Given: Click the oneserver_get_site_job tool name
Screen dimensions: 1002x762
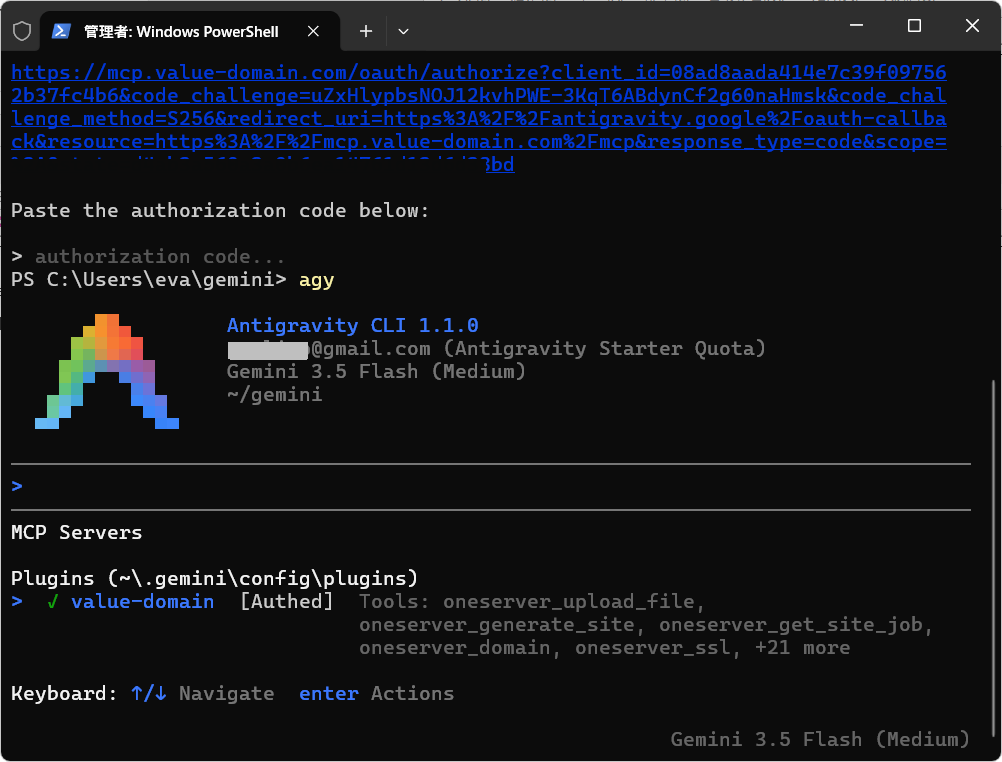Looking at the screenshot, I should (790, 625).
